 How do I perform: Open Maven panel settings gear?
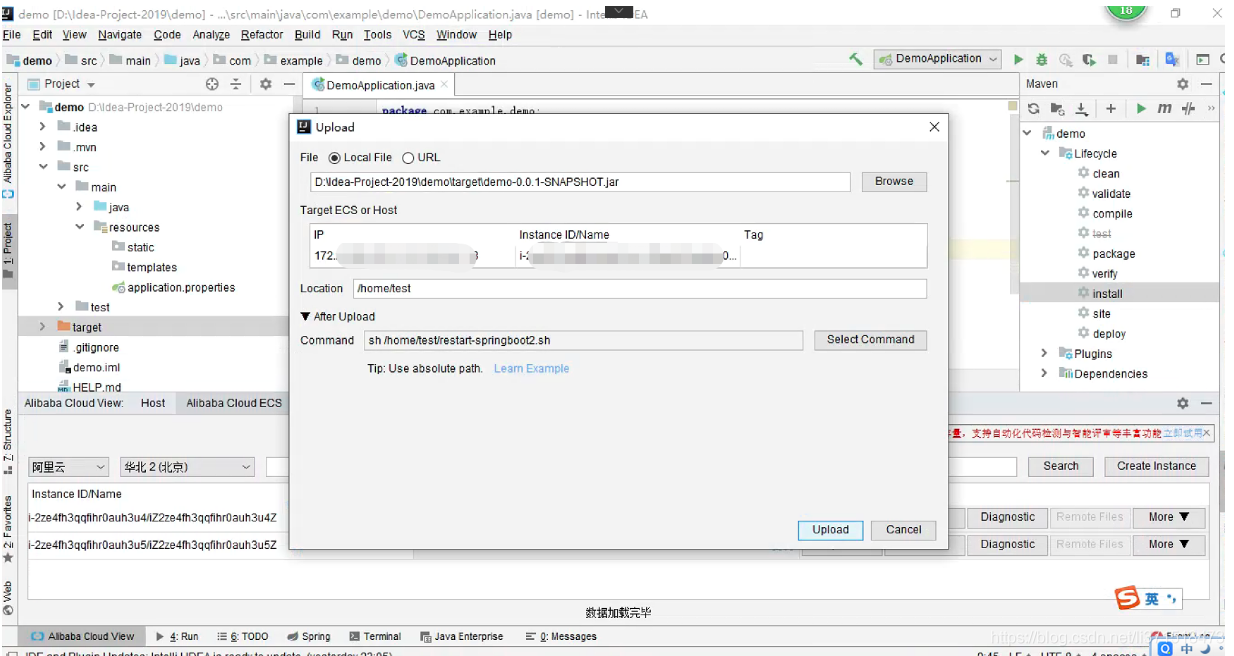(1183, 84)
